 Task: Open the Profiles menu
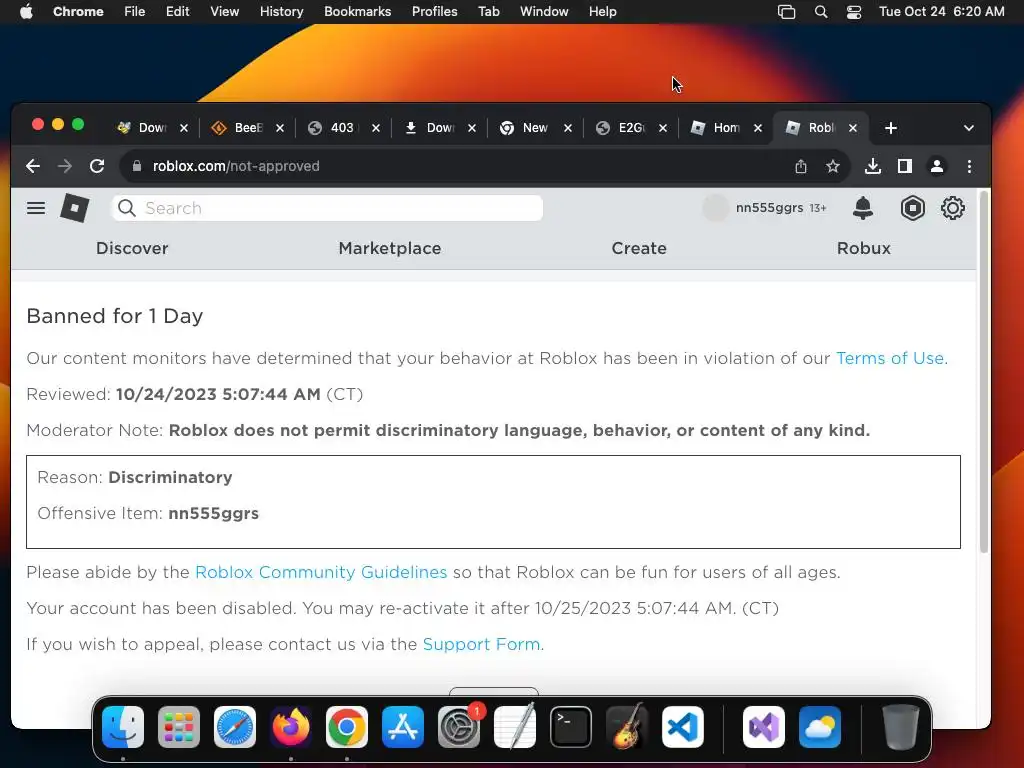pos(434,12)
